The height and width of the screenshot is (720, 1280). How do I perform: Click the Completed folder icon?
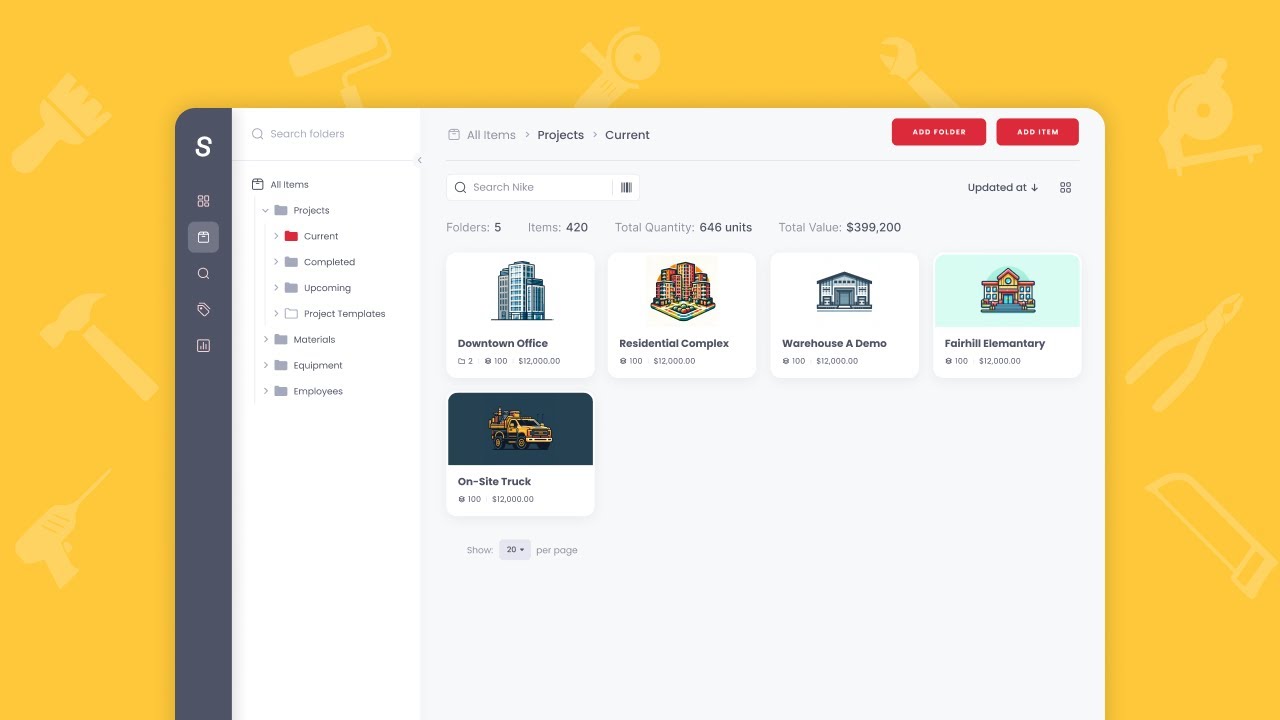(x=291, y=262)
